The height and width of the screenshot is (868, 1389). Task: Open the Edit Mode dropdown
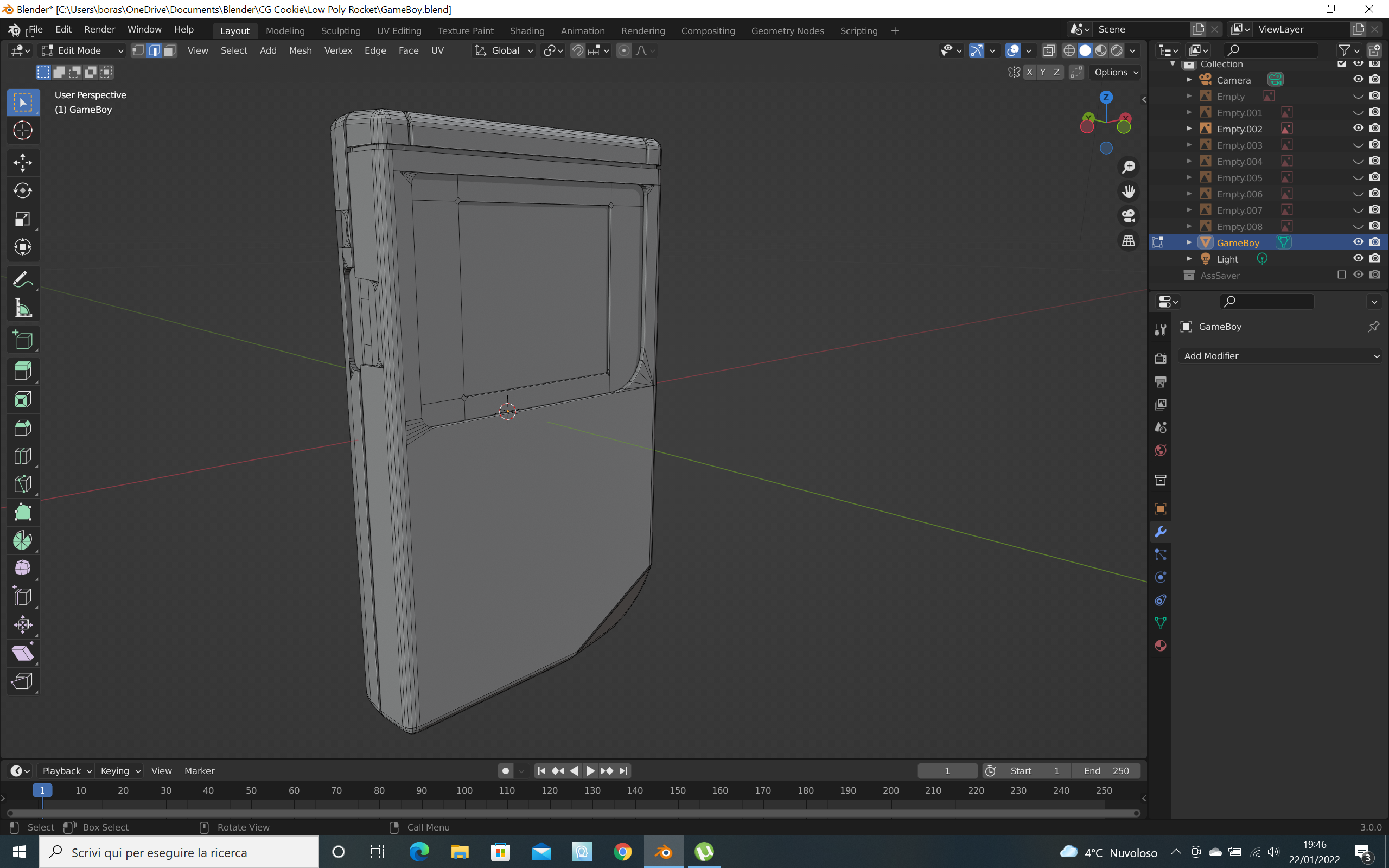[81, 50]
